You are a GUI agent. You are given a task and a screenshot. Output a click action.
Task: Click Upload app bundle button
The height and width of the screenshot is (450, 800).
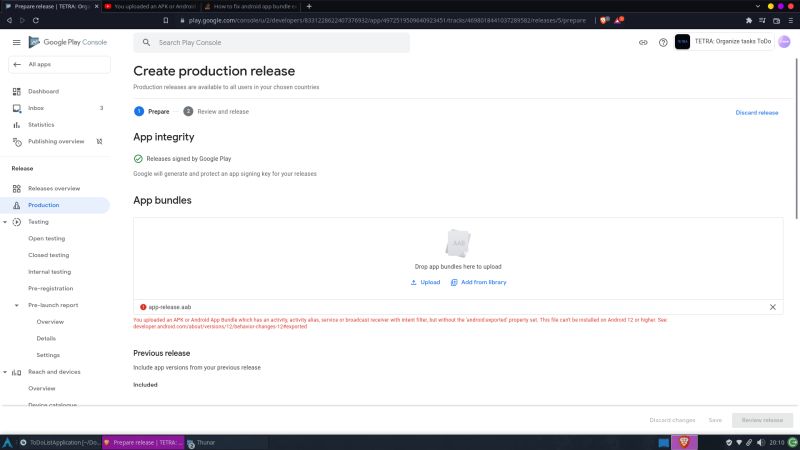(426, 282)
